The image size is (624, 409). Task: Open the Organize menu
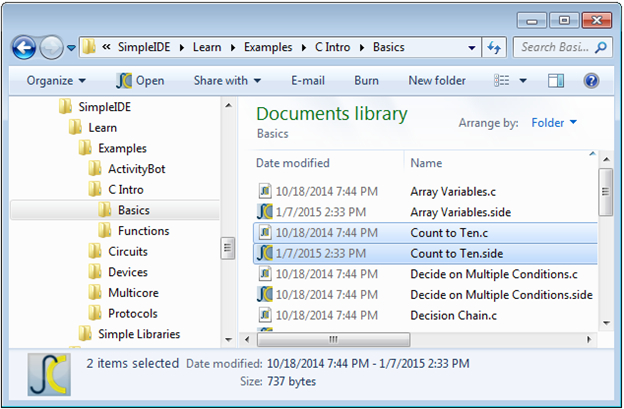tap(56, 81)
